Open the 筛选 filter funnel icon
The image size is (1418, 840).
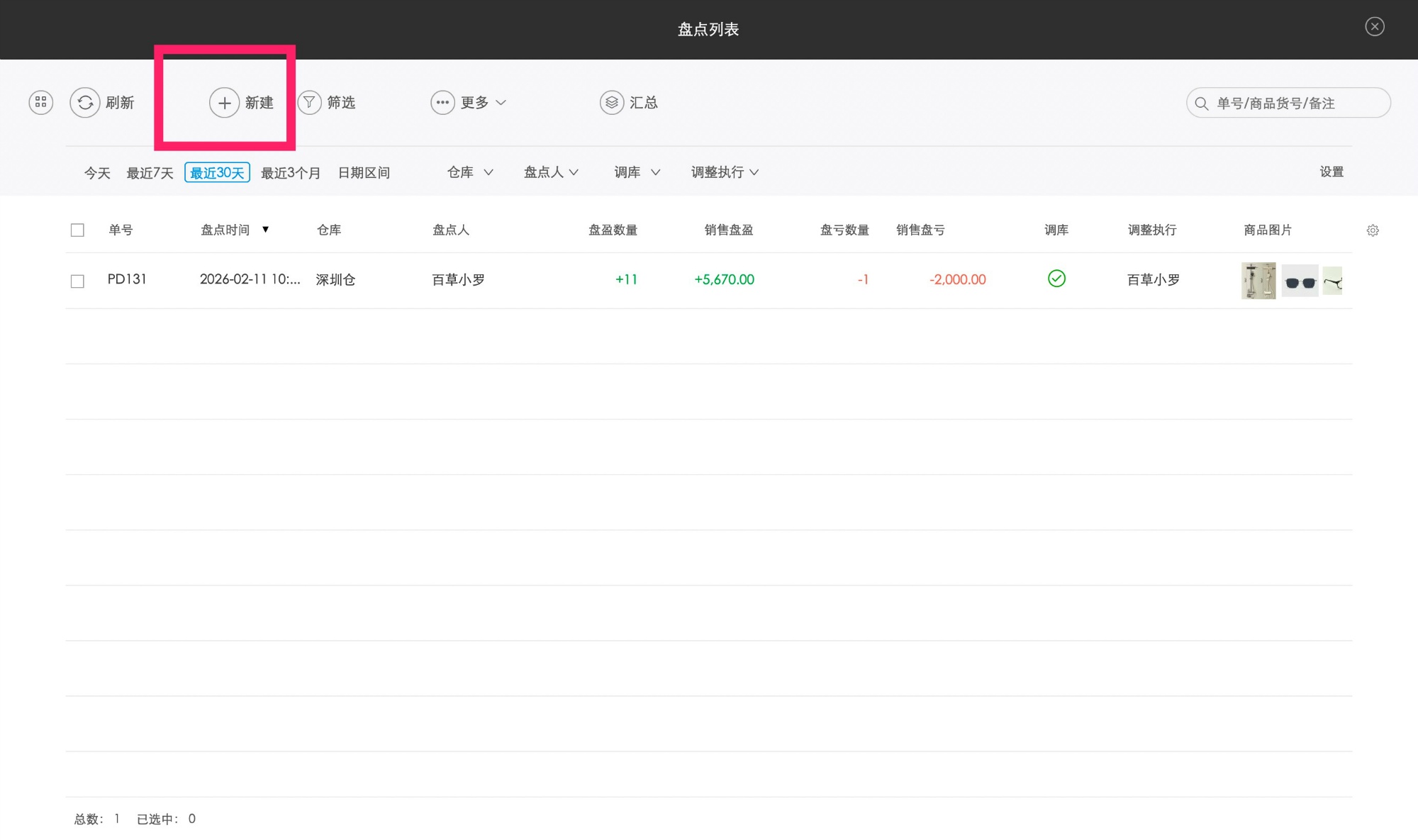click(x=309, y=103)
